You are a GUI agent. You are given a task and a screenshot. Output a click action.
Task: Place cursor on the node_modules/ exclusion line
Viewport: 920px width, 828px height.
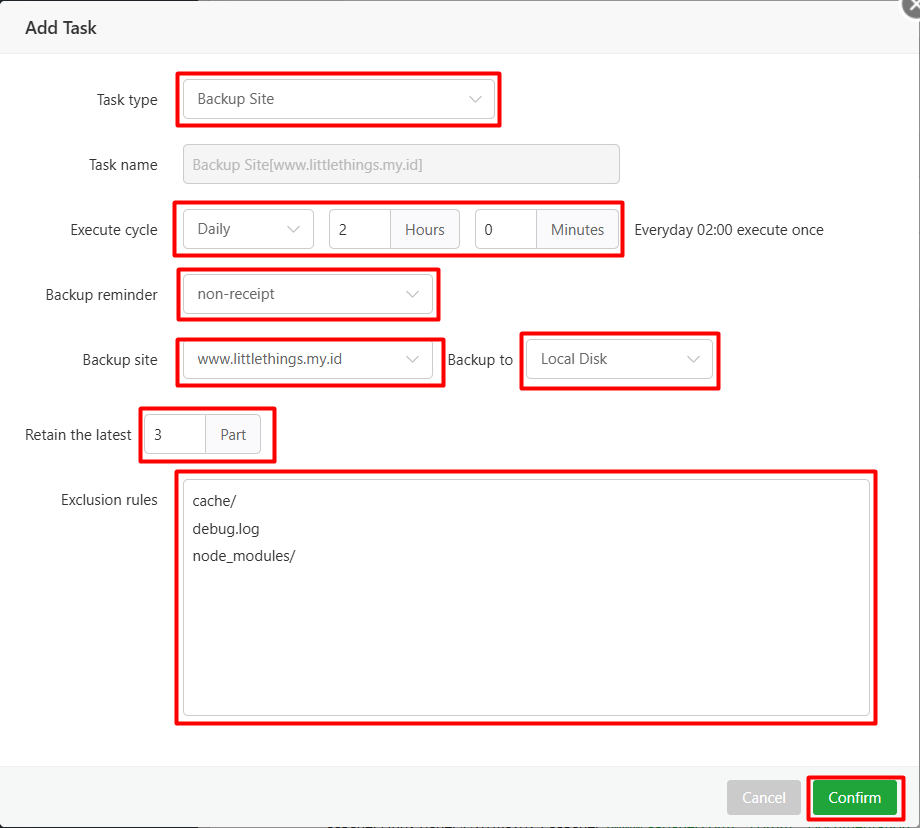(244, 556)
